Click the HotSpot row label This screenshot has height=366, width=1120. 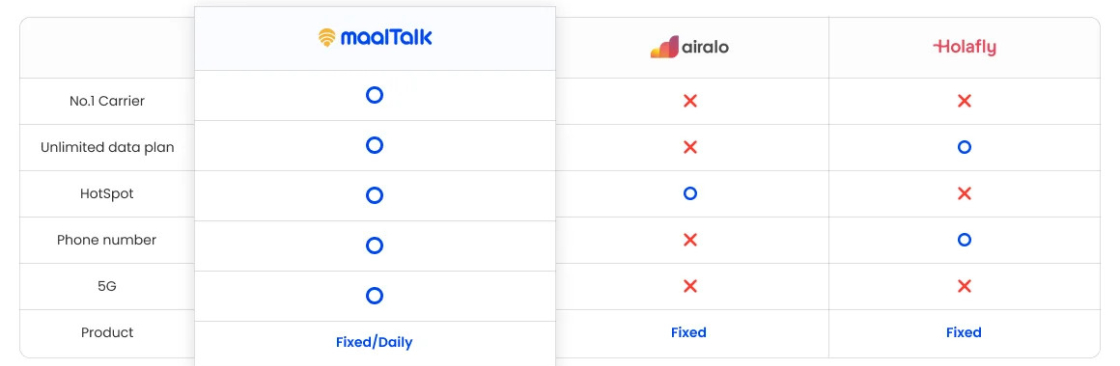106,194
